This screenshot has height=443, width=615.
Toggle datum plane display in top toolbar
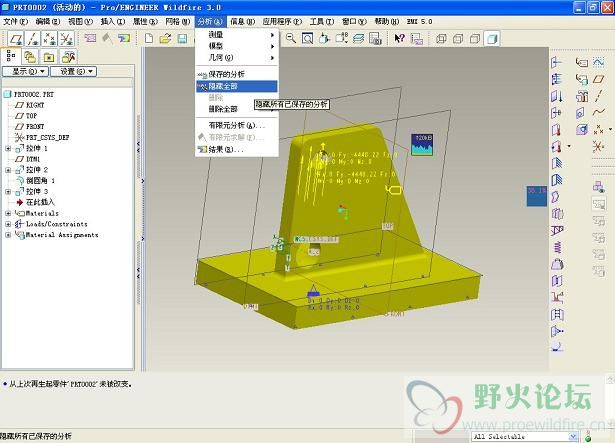(16, 39)
